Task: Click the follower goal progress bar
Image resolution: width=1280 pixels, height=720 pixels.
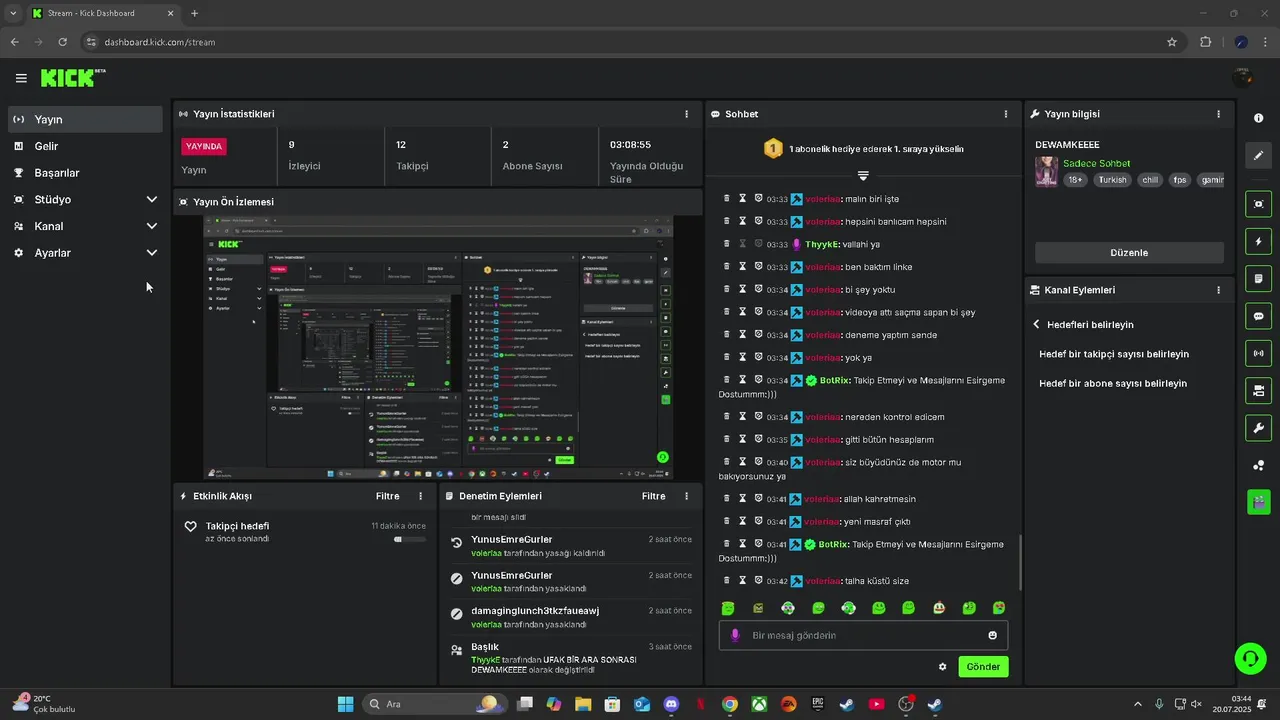Action: coord(409,539)
